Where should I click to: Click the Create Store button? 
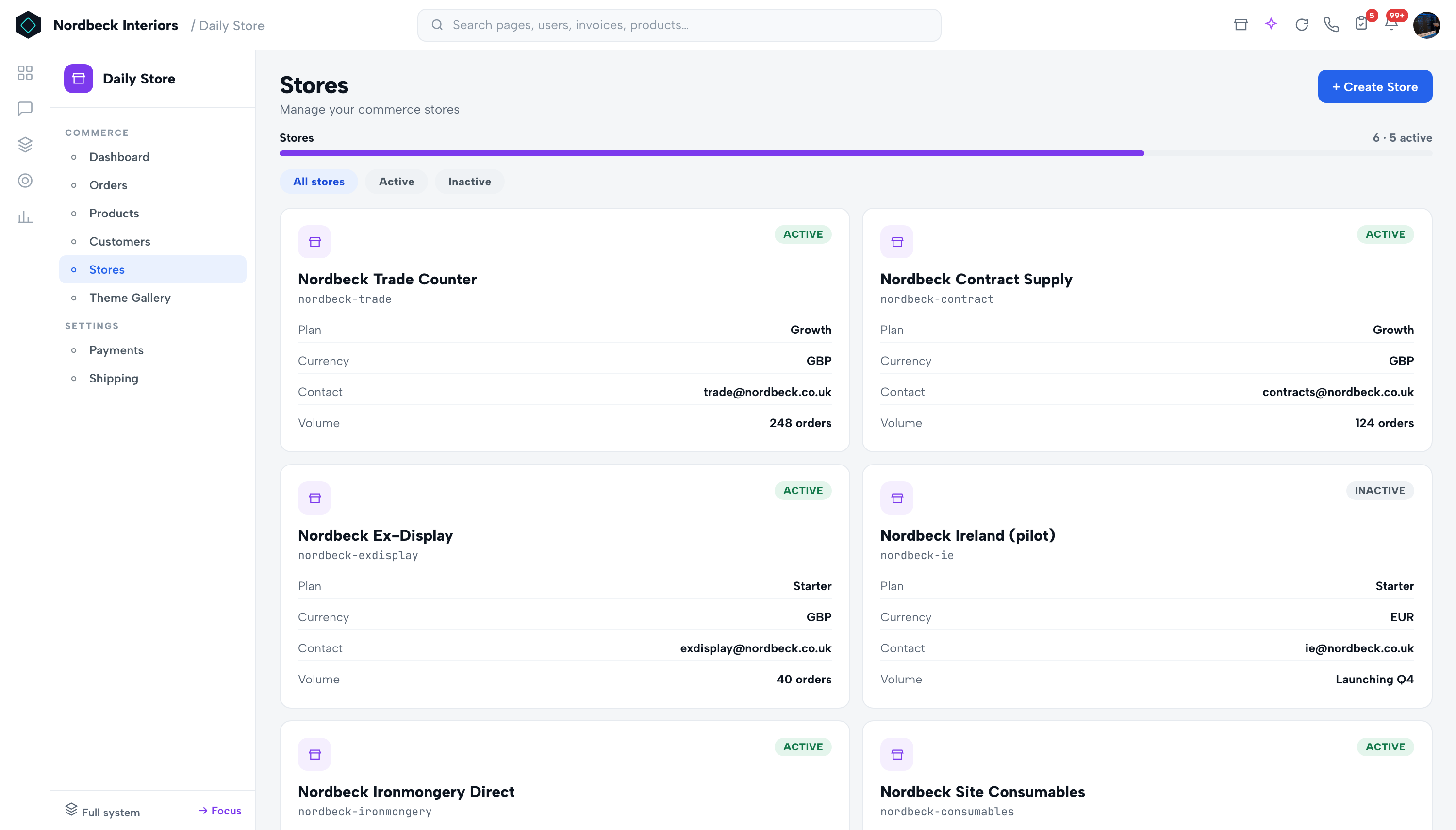point(1374,87)
